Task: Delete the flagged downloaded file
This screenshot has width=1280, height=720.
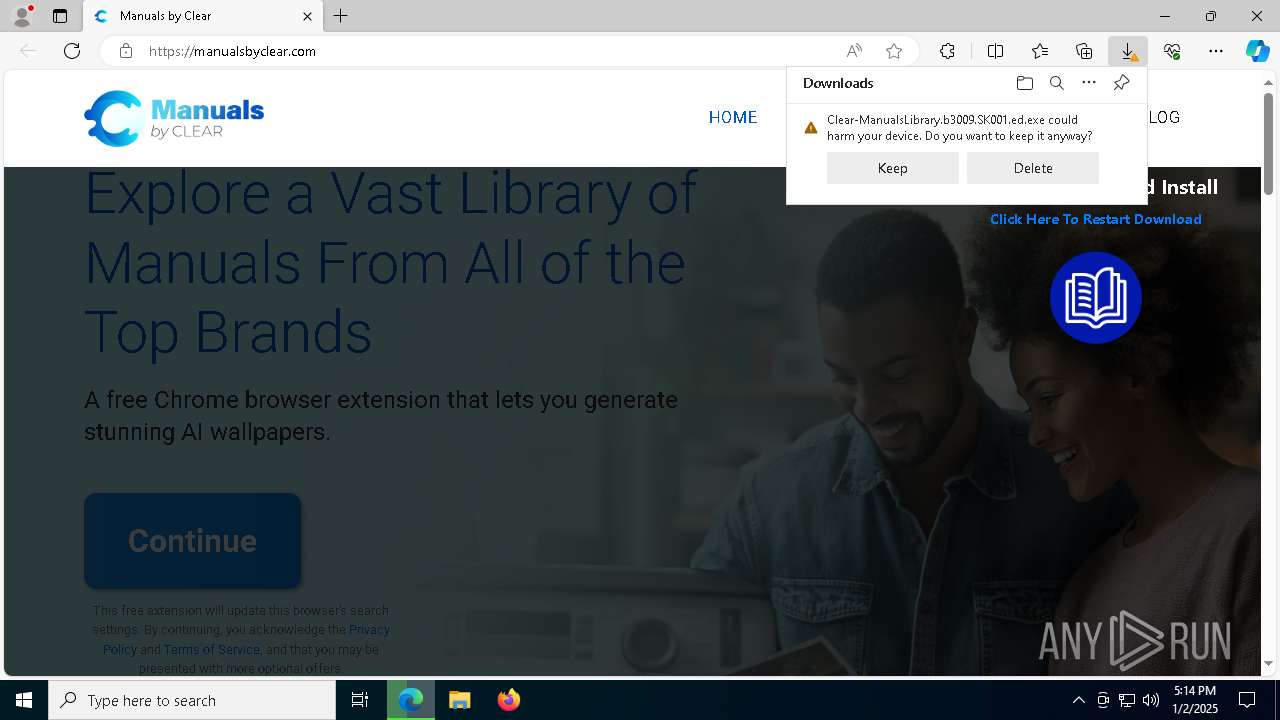Action: (1033, 168)
